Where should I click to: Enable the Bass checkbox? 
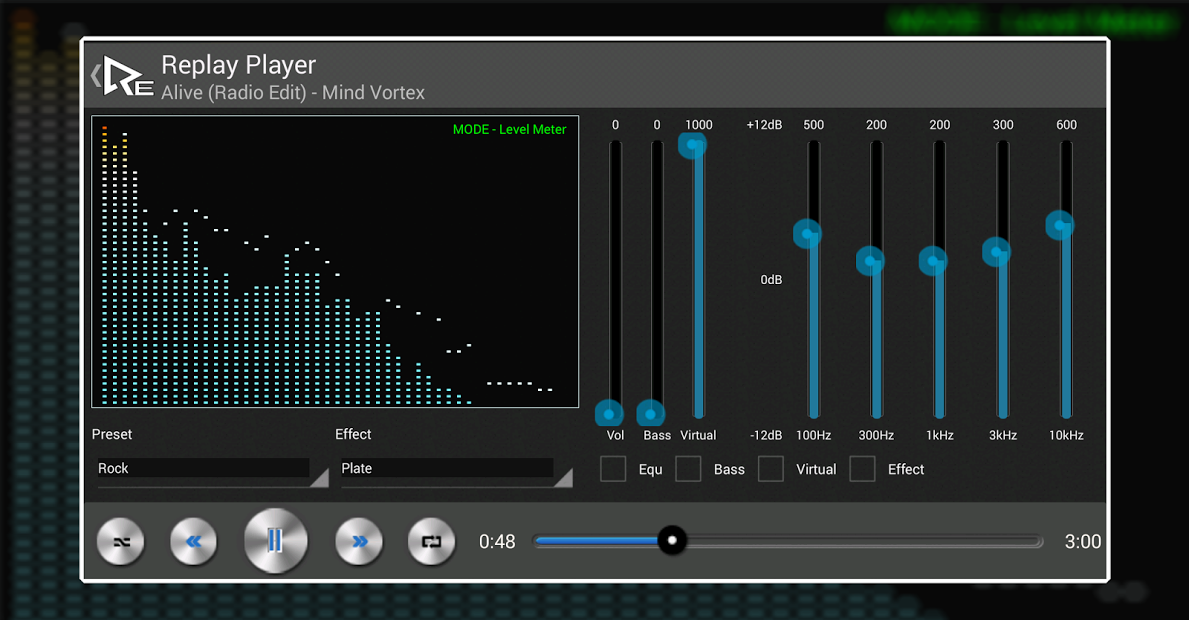(x=688, y=469)
